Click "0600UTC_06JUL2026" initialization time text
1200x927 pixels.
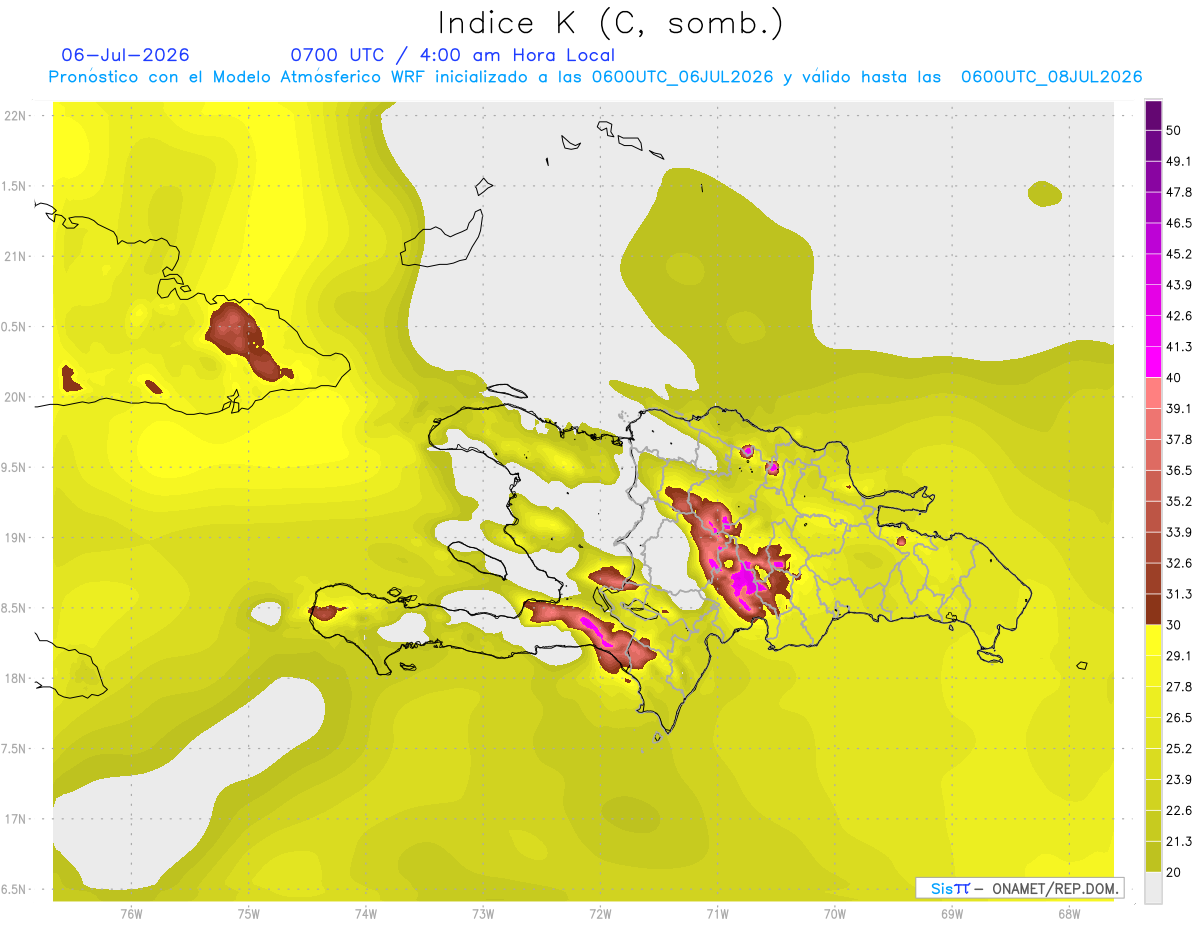[683, 77]
